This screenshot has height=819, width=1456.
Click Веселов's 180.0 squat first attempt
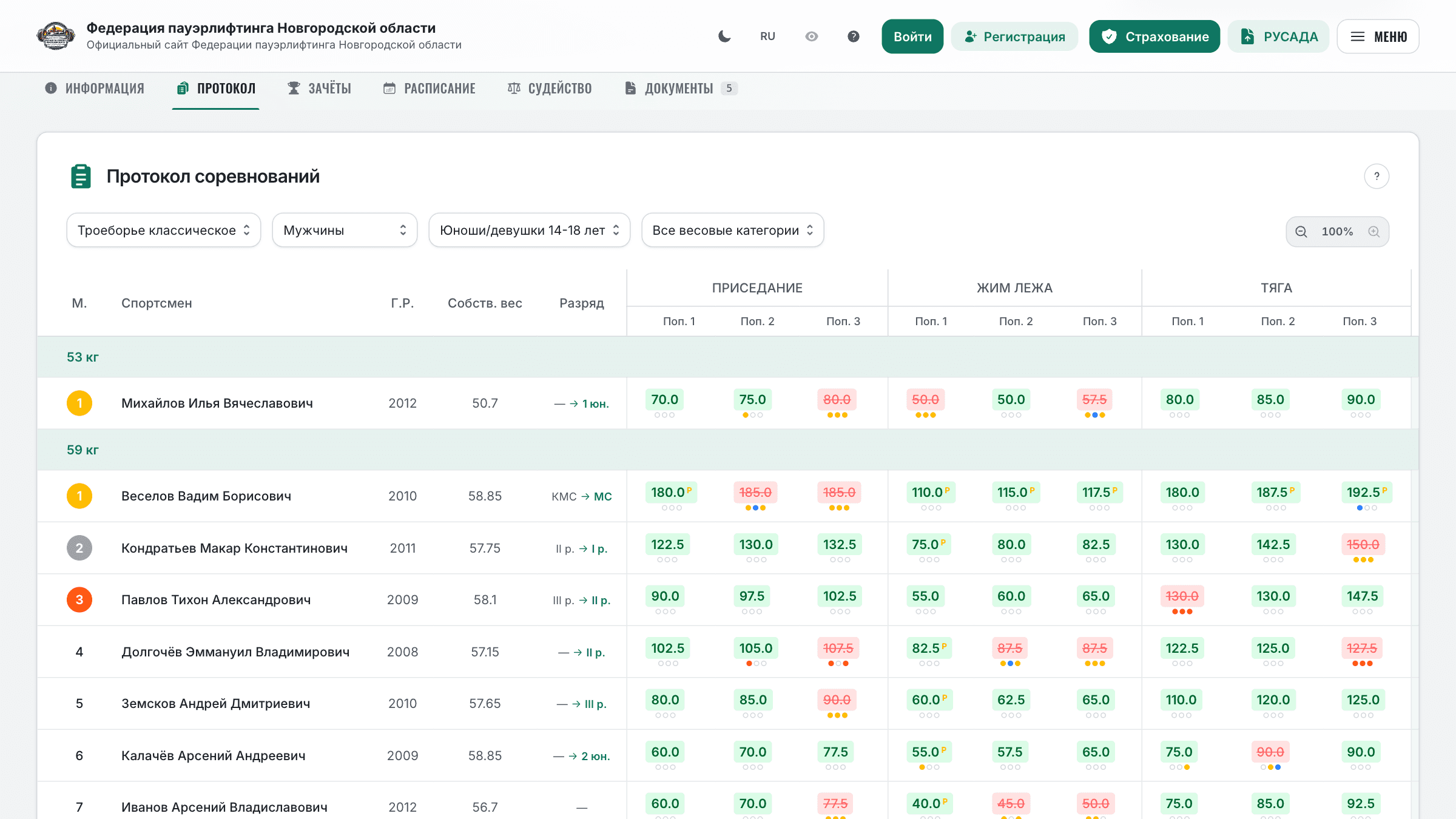(671, 493)
